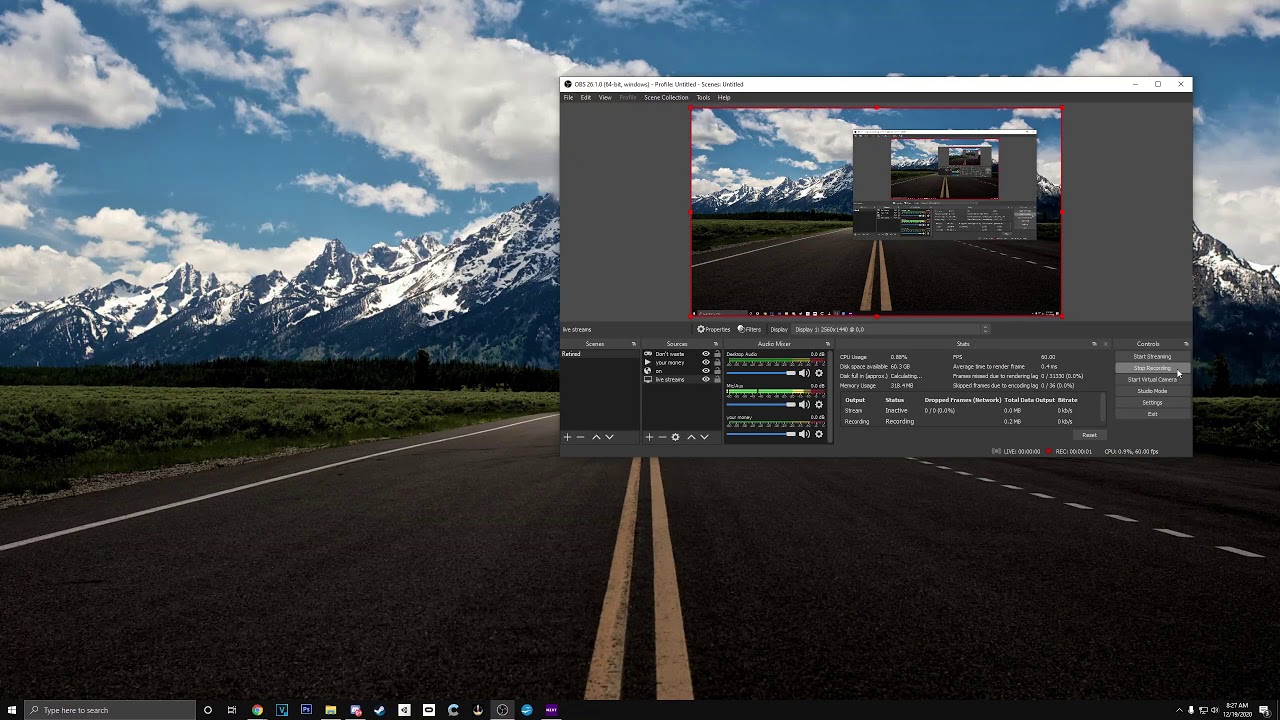Screen dimensions: 1280x720
Task: Open the View menu
Action: pos(605,97)
